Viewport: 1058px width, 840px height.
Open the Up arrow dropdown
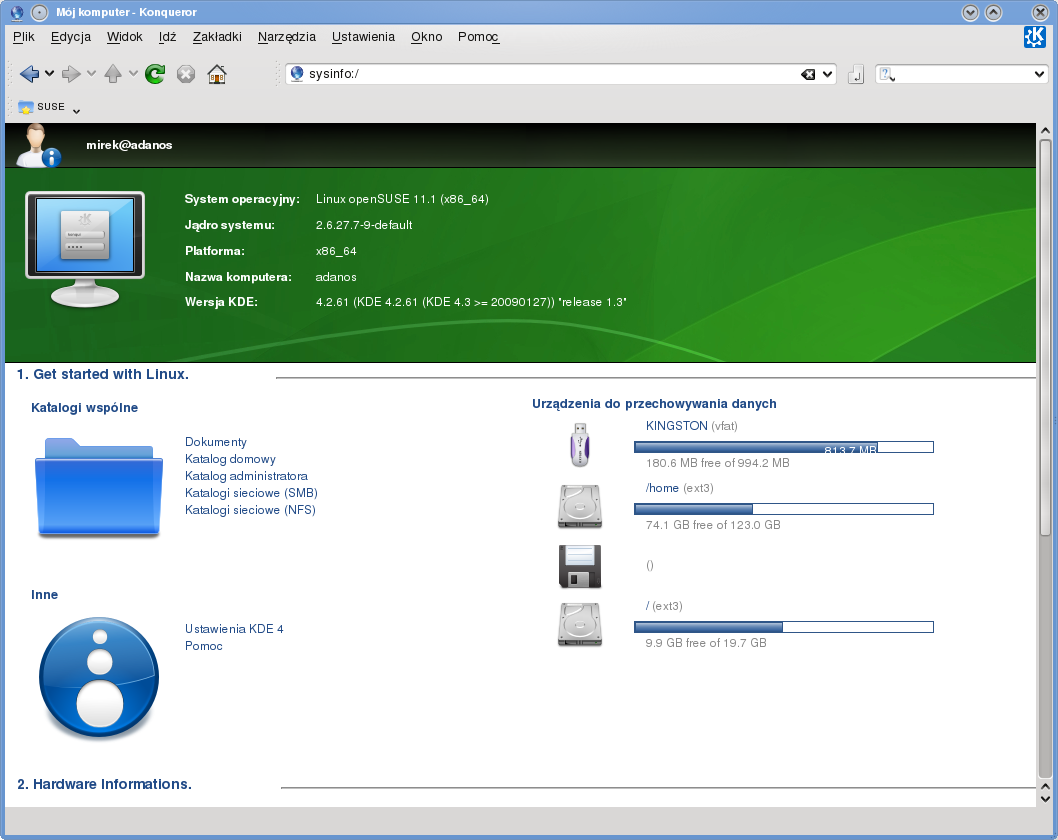click(x=133, y=74)
